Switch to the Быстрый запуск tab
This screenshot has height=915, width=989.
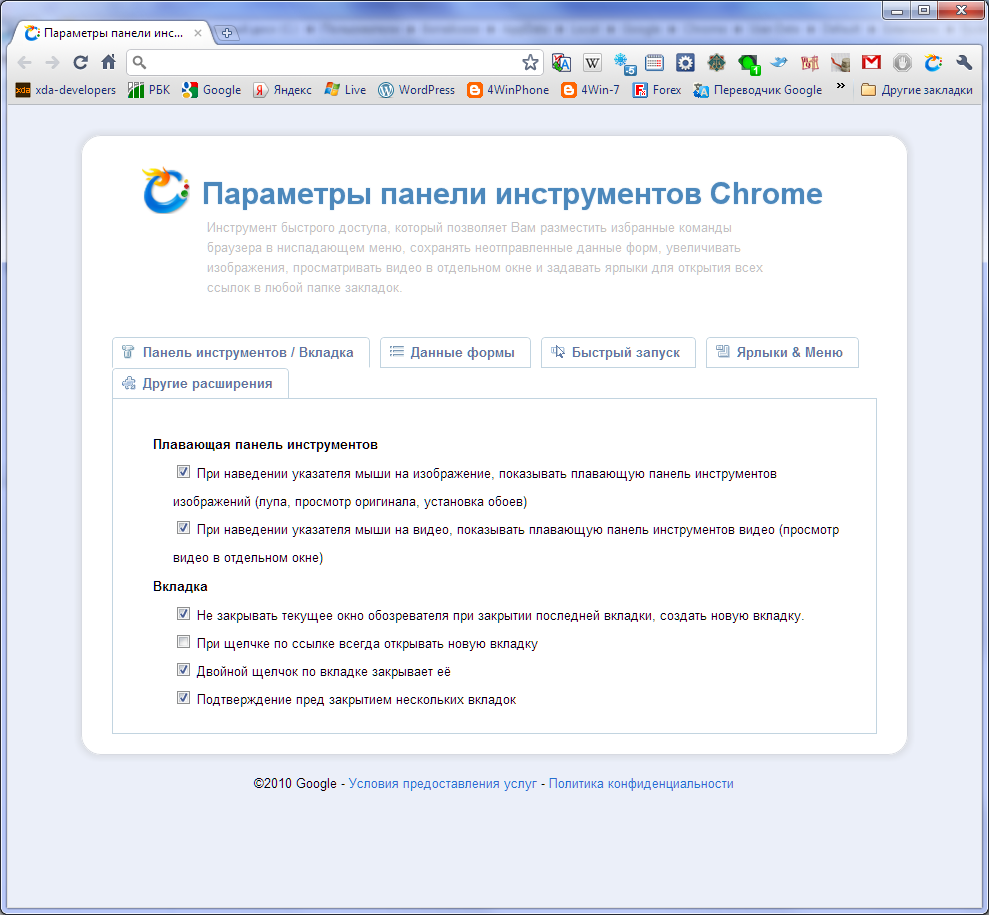[x=618, y=353]
